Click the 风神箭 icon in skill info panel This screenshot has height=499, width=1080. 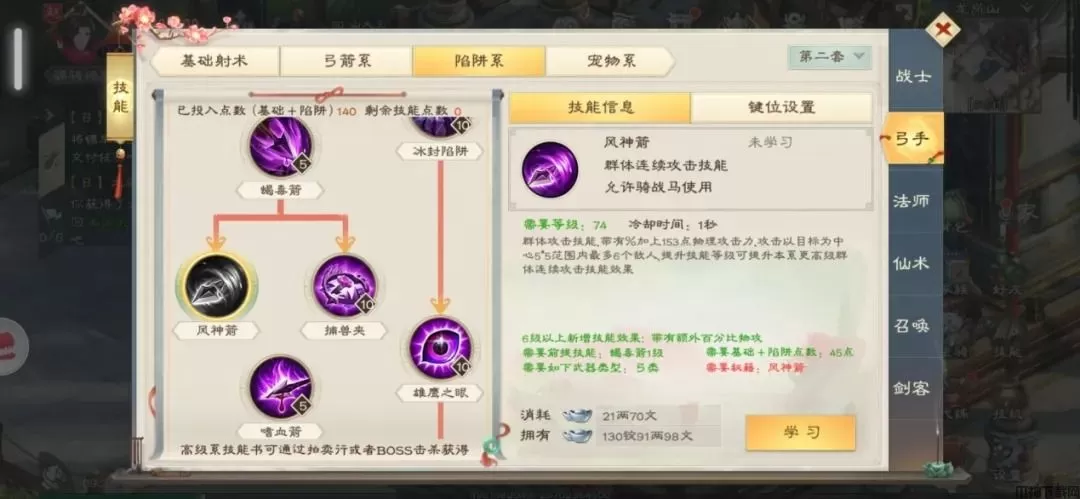[x=550, y=170]
